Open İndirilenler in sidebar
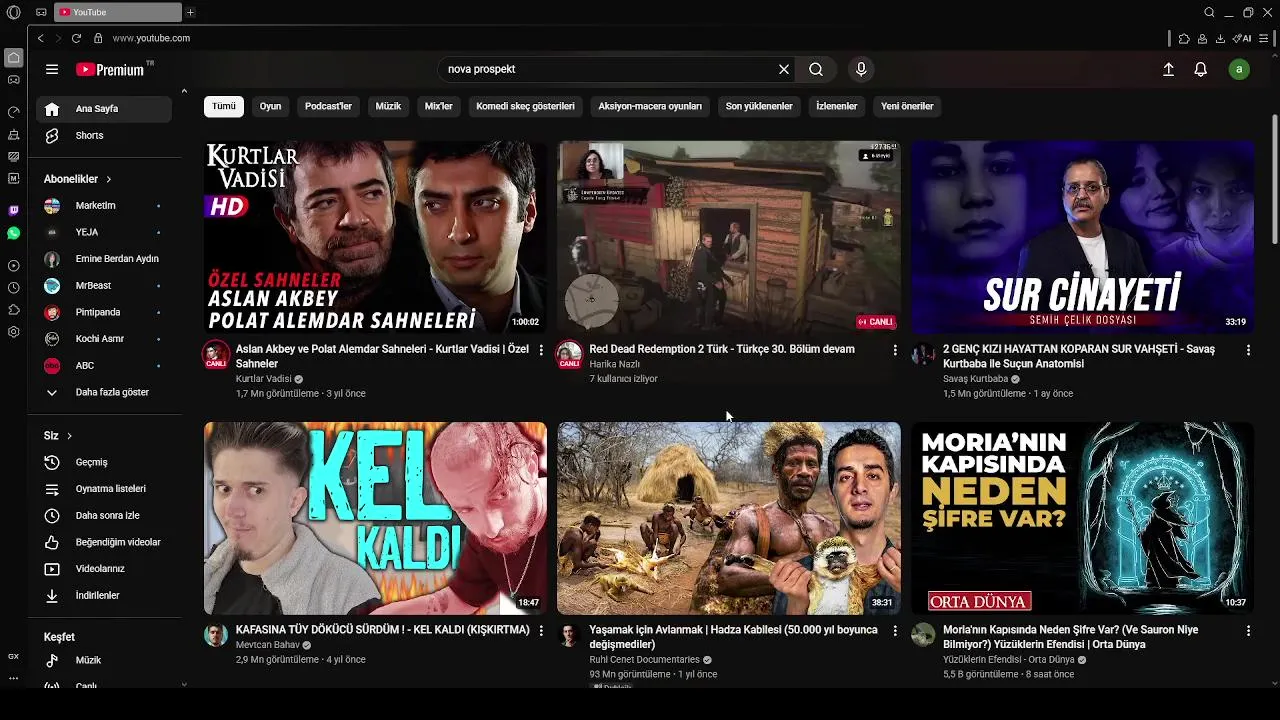The width and height of the screenshot is (1280, 720). [x=104, y=595]
